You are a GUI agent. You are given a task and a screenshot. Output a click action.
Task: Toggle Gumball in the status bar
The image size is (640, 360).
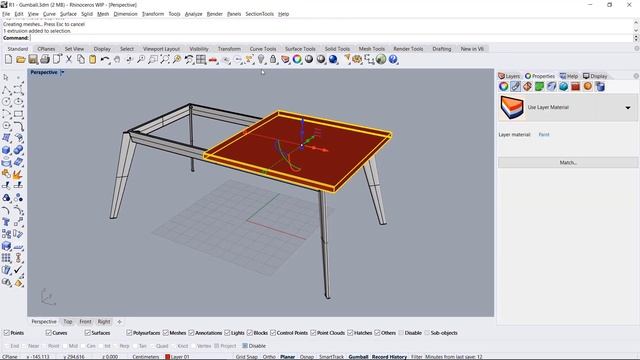[x=358, y=357]
